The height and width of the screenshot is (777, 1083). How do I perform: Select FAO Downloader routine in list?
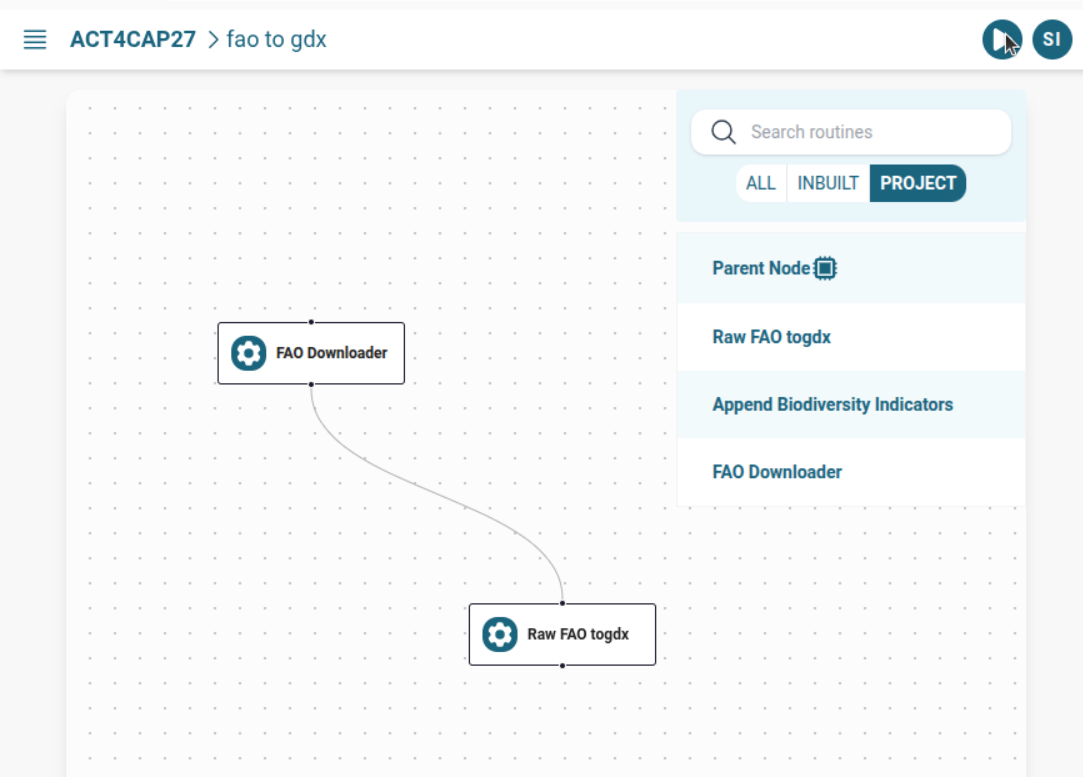point(851,472)
